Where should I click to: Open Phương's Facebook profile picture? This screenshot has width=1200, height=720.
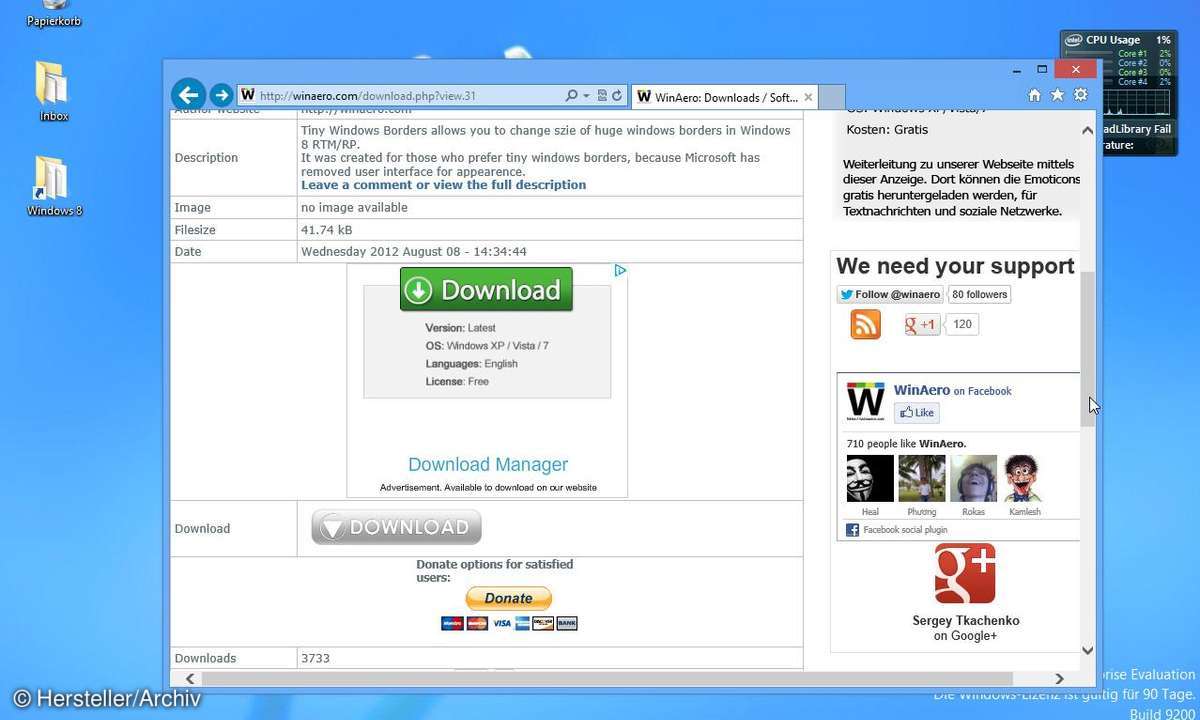tap(922, 479)
